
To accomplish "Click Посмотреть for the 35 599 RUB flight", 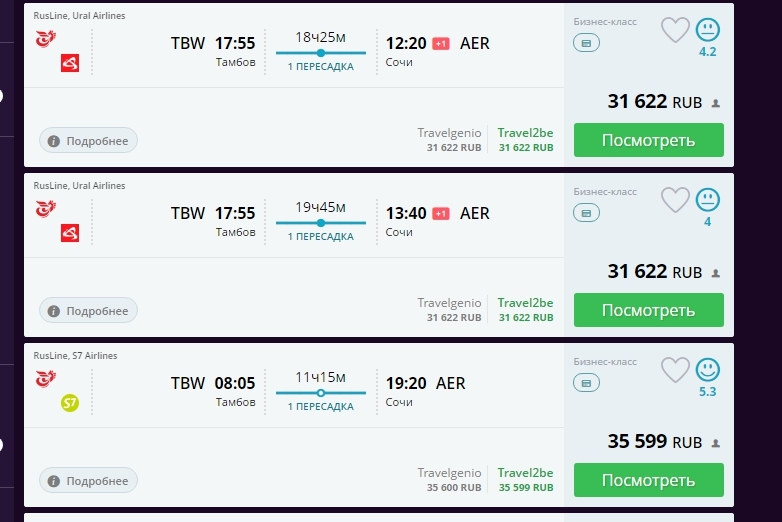I will click(648, 480).
